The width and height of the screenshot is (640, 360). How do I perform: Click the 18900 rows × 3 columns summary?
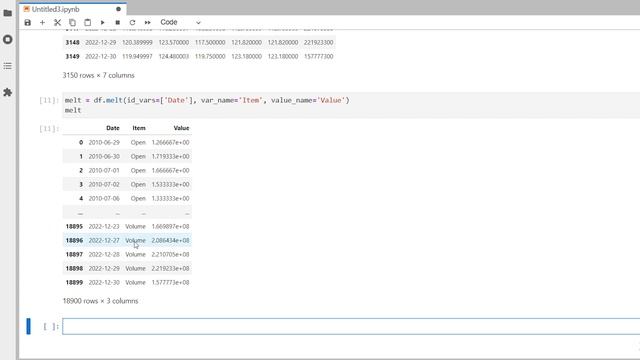pos(100,301)
